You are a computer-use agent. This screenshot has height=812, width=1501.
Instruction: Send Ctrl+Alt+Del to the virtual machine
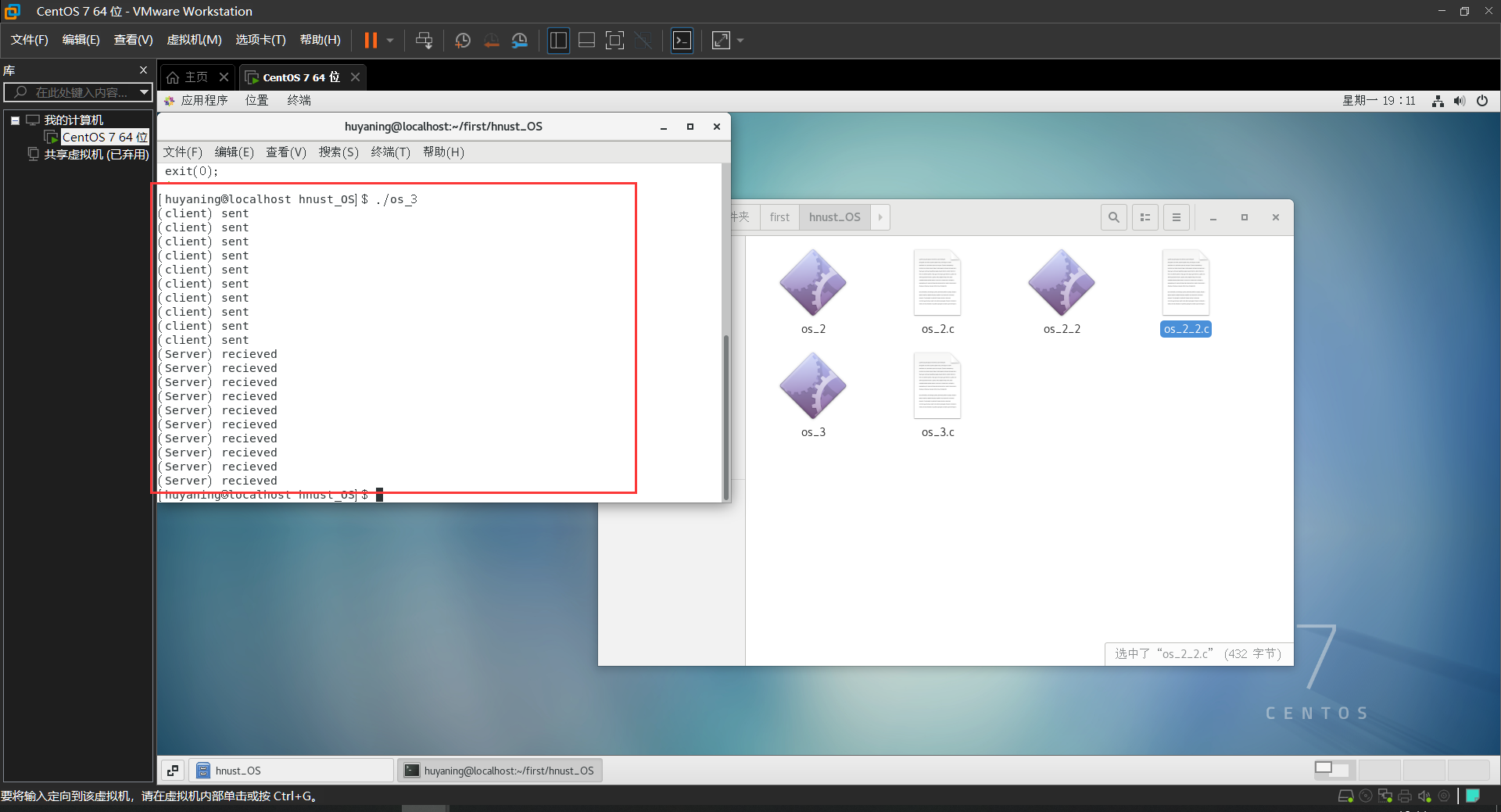click(425, 41)
